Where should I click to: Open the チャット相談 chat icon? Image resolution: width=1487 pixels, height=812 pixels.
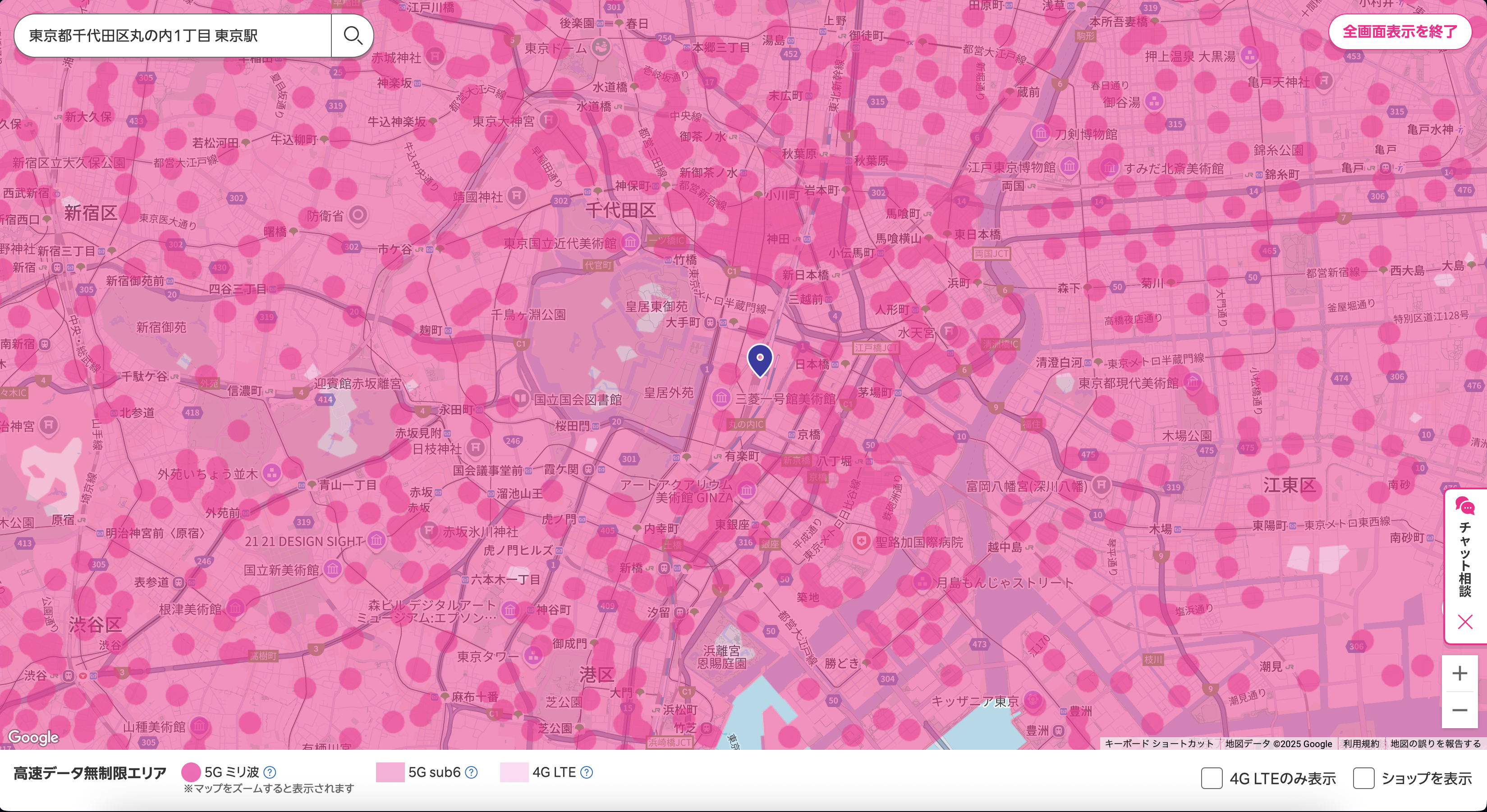coord(1464,506)
